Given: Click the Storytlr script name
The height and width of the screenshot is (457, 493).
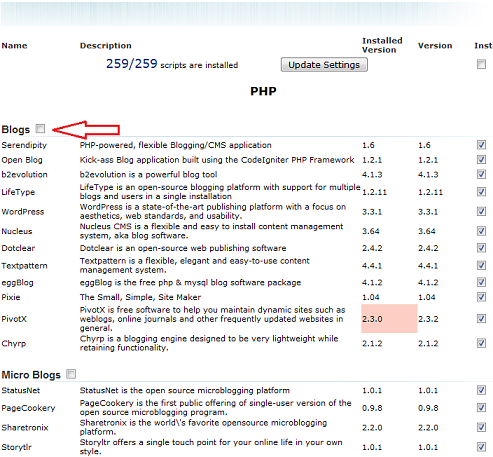Looking at the screenshot, I should [16, 447].
